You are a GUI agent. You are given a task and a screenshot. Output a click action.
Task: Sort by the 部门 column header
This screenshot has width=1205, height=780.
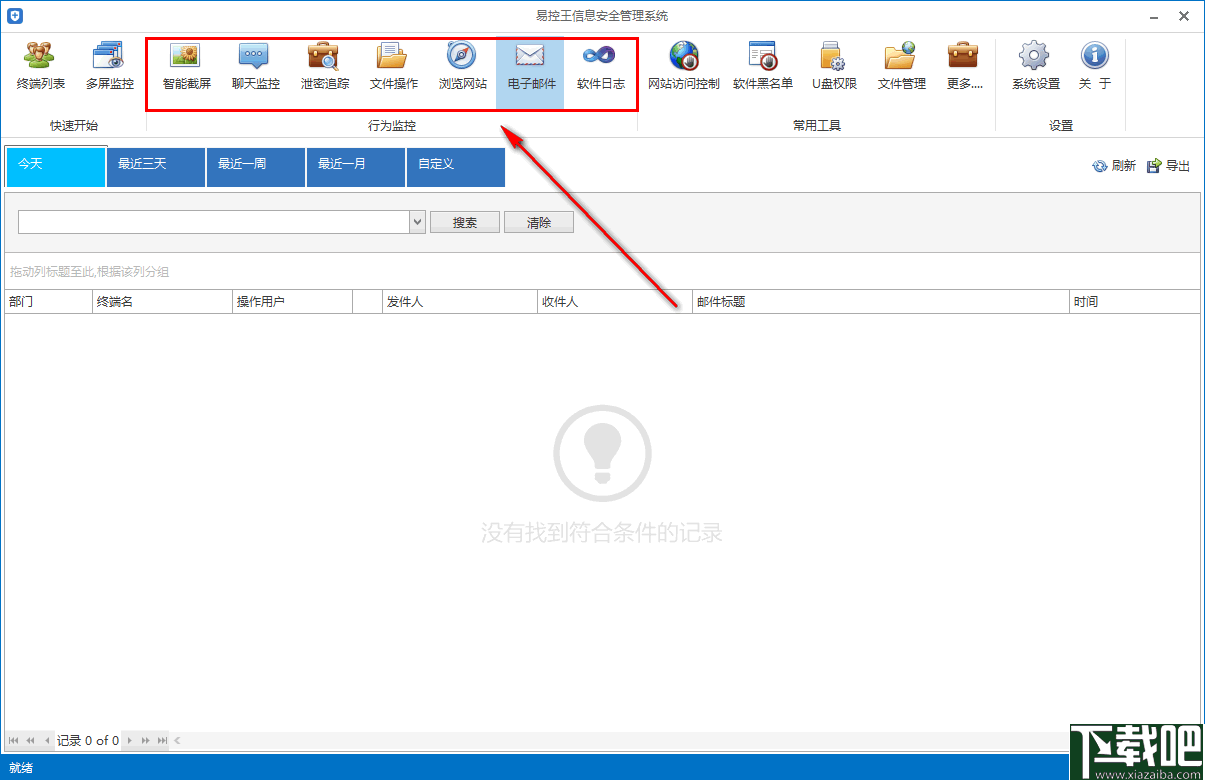48,301
